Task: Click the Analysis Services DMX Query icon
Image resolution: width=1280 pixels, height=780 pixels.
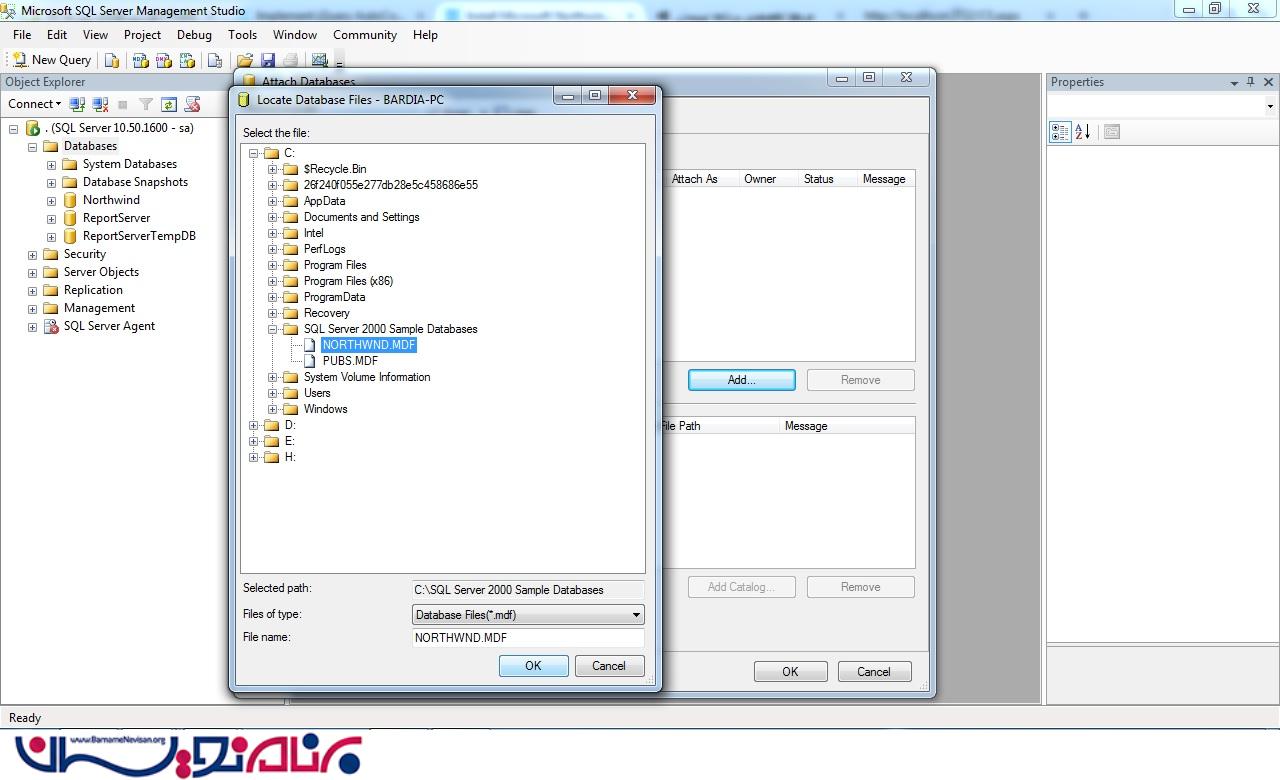Action: pos(164,60)
